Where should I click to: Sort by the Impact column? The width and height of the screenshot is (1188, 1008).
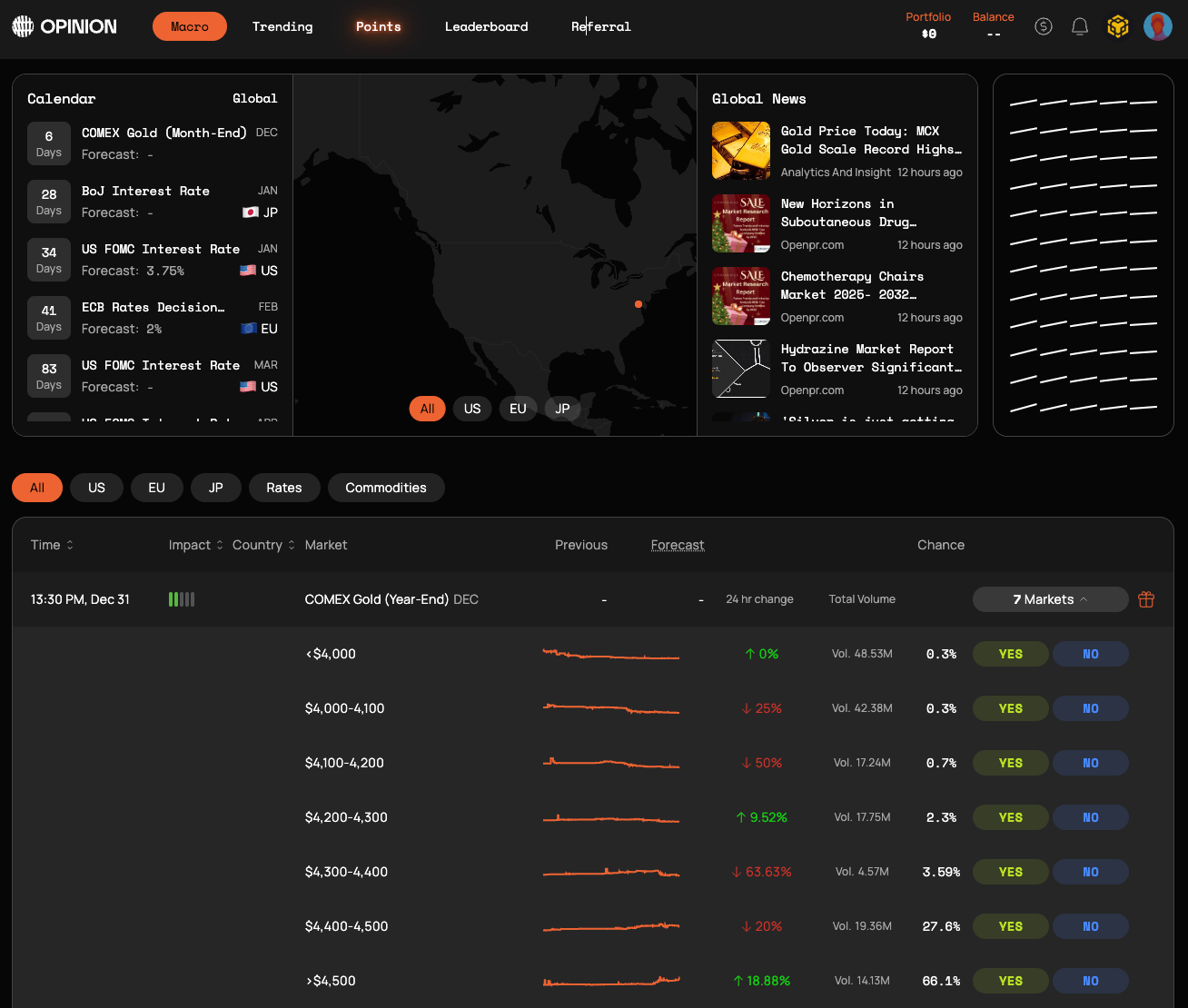pyautogui.click(x=195, y=545)
